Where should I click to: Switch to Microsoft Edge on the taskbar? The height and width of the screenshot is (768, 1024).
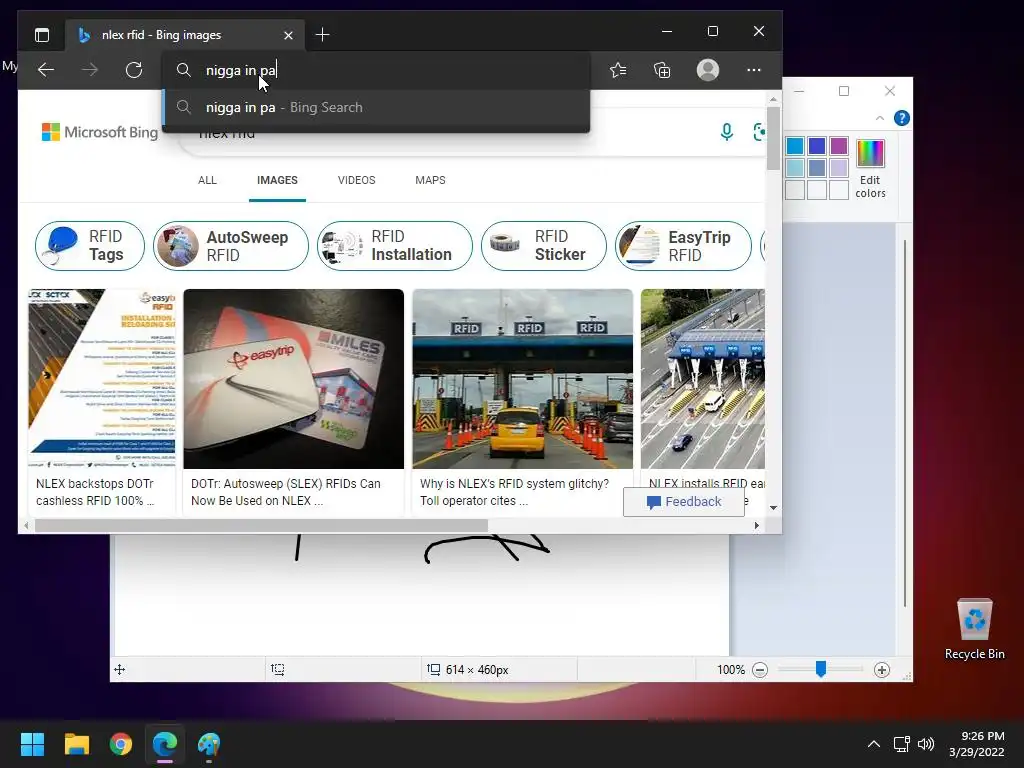point(165,744)
